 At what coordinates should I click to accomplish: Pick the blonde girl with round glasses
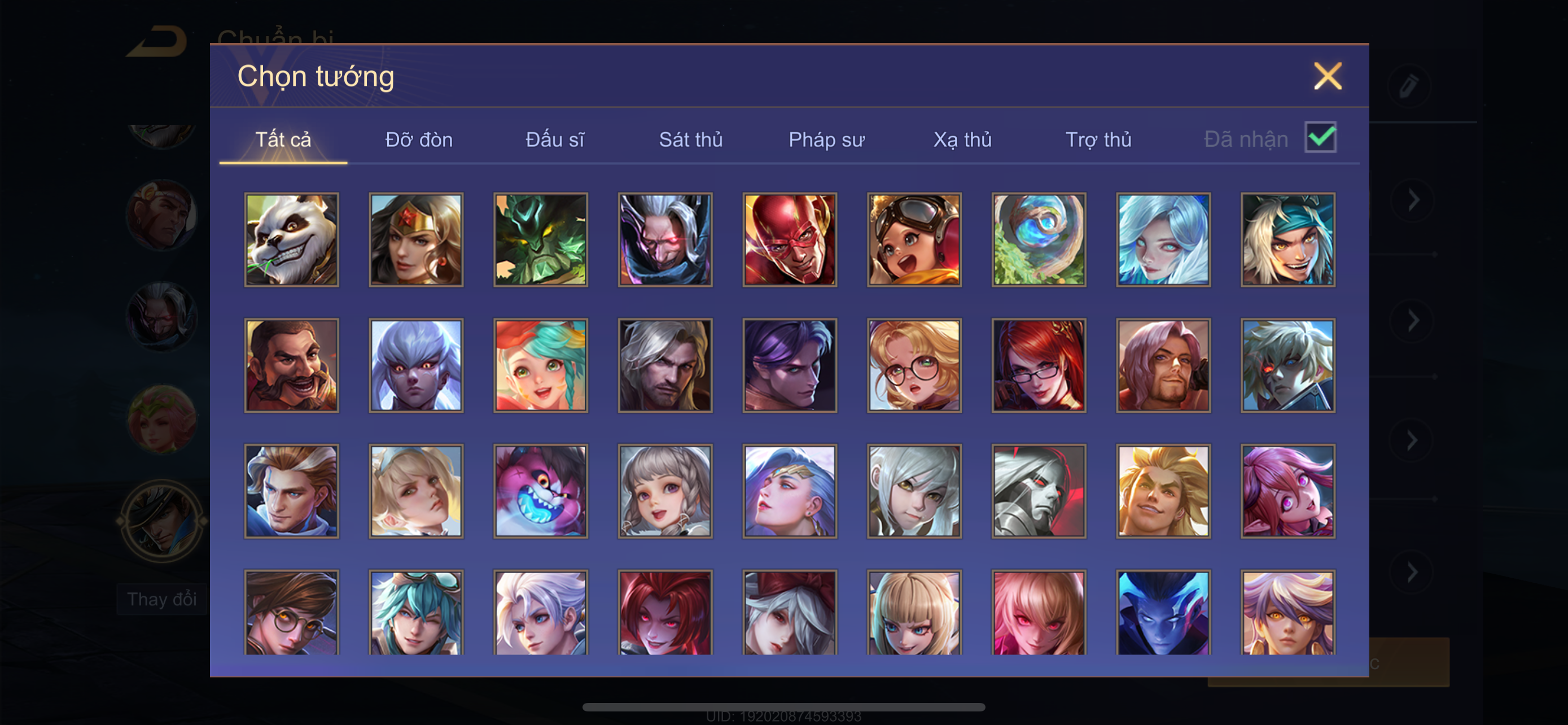coord(914,365)
